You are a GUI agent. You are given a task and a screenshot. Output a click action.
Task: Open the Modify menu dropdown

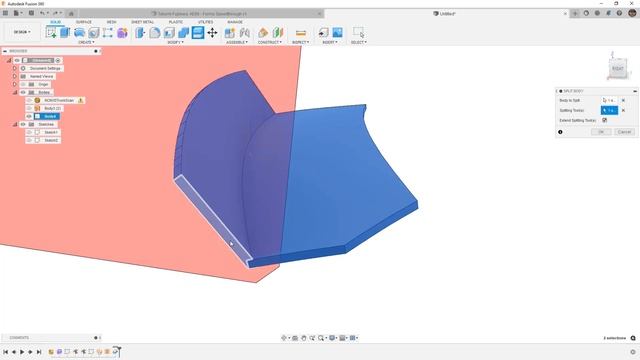point(176,42)
